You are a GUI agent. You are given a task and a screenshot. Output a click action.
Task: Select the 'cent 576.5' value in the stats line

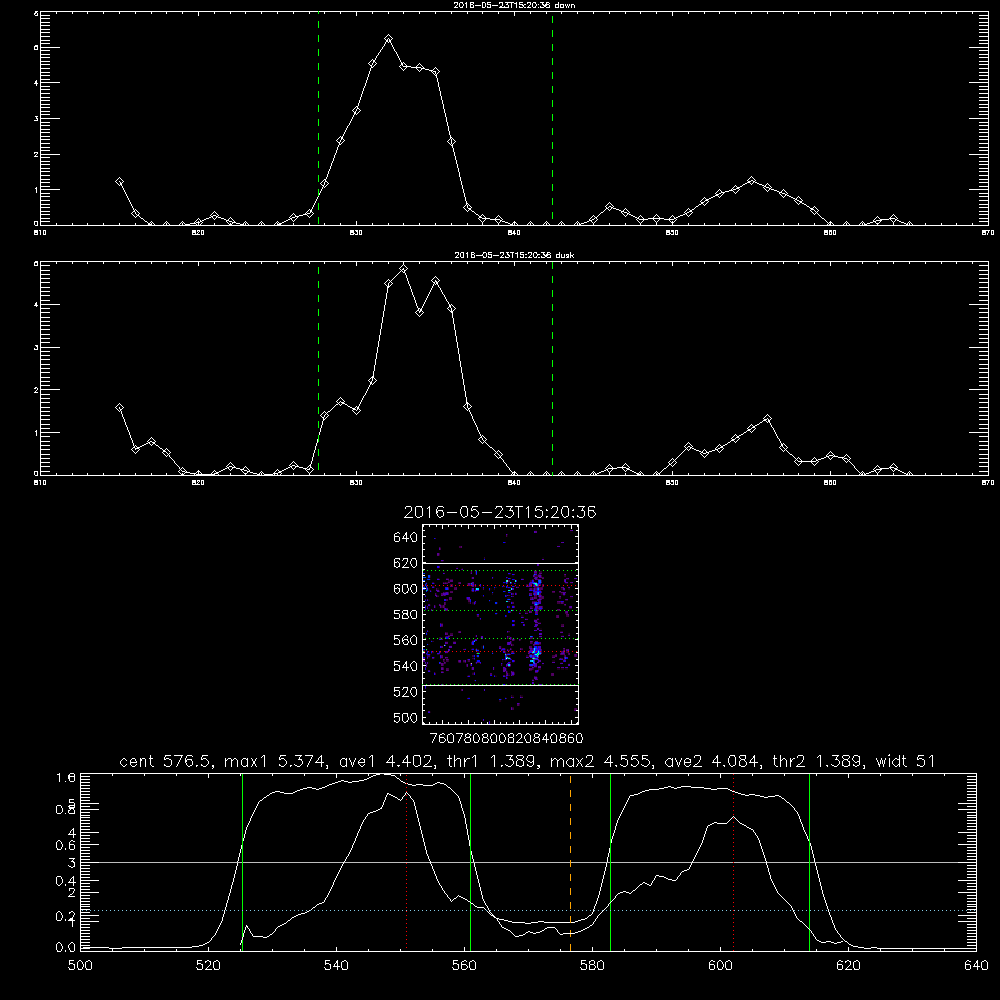(166, 761)
